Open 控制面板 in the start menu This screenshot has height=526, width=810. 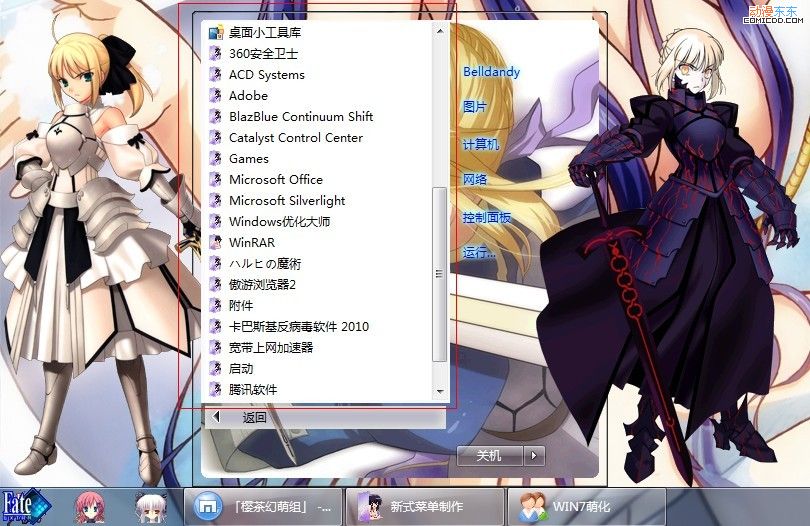487,218
